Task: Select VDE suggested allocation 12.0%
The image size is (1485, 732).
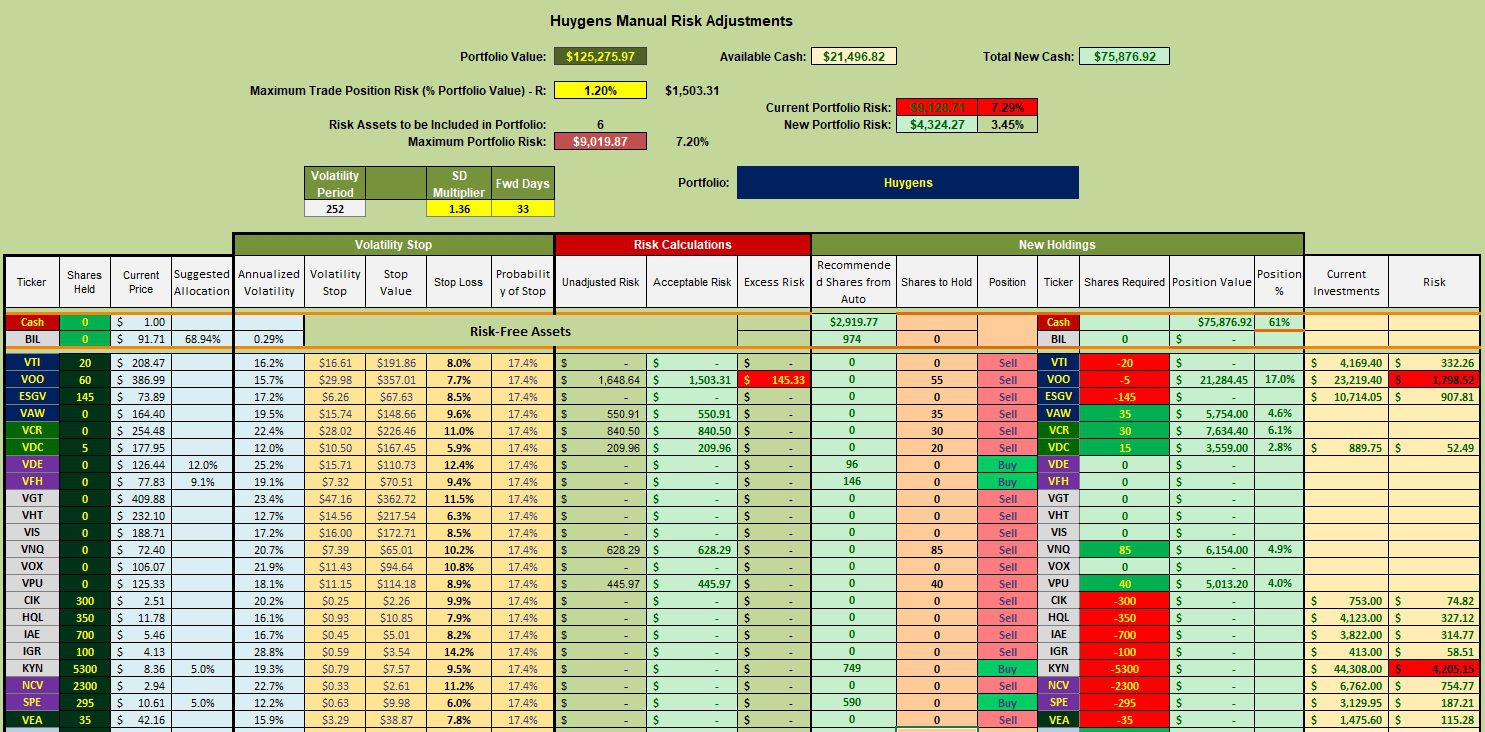Action: coord(201,465)
